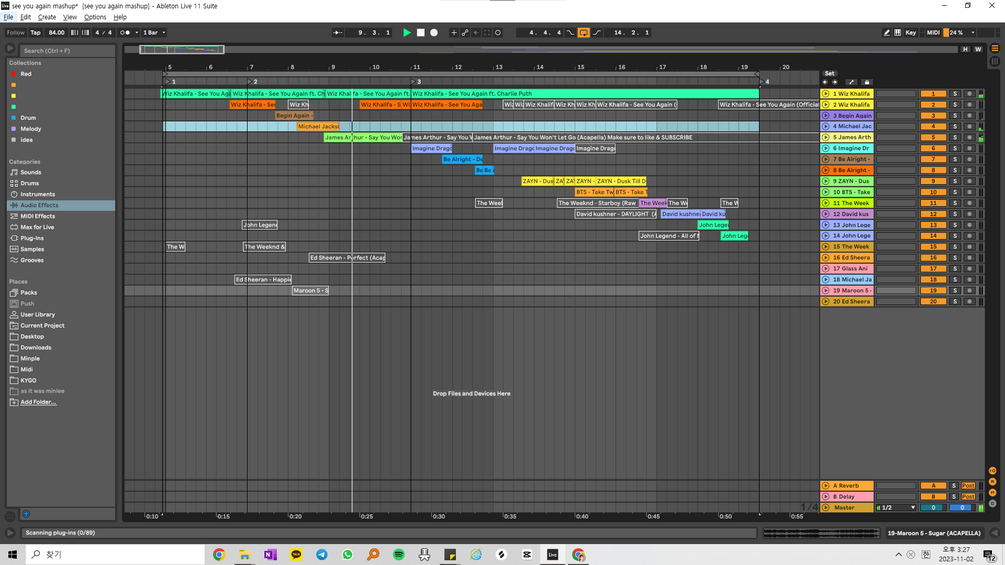Open the 24 % CPU load dropdown
The height and width of the screenshot is (565, 1005).
(959, 33)
